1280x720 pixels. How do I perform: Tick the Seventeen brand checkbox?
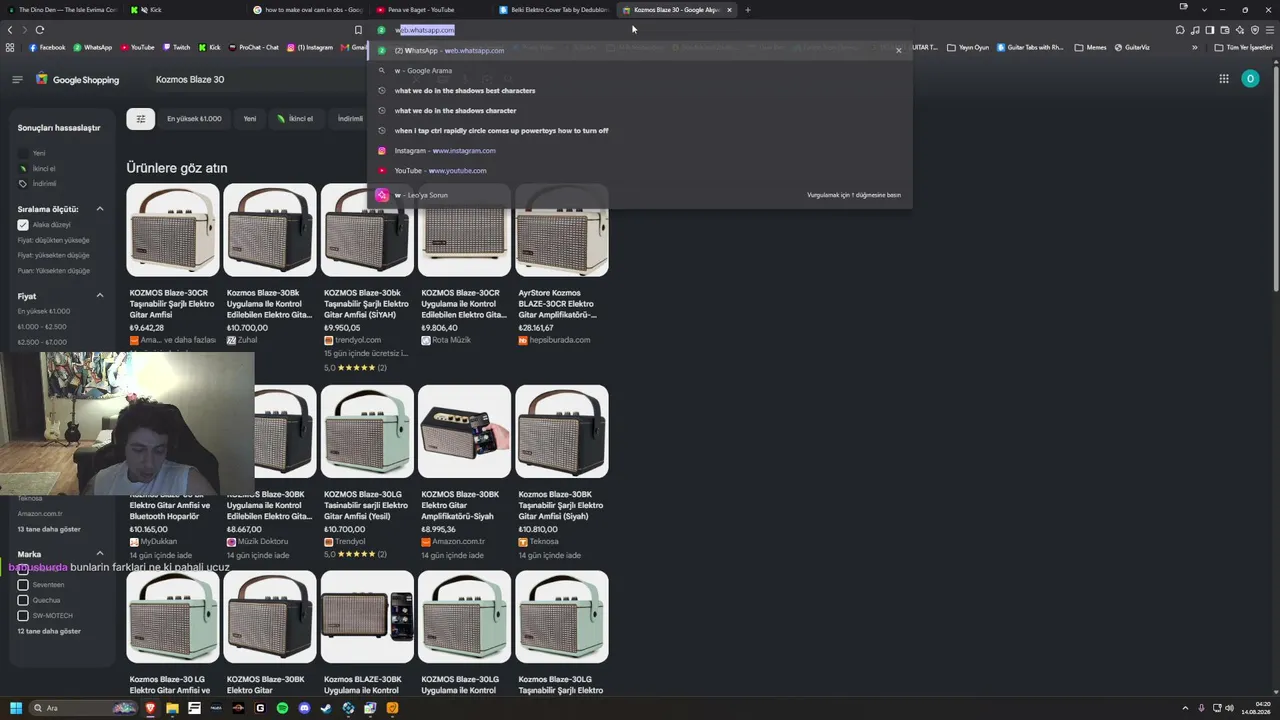[x=23, y=585]
